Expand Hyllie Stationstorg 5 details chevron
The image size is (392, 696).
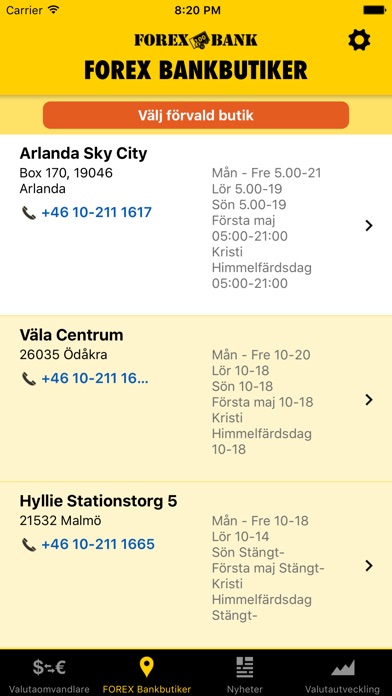pyautogui.click(x=368, y=566)
